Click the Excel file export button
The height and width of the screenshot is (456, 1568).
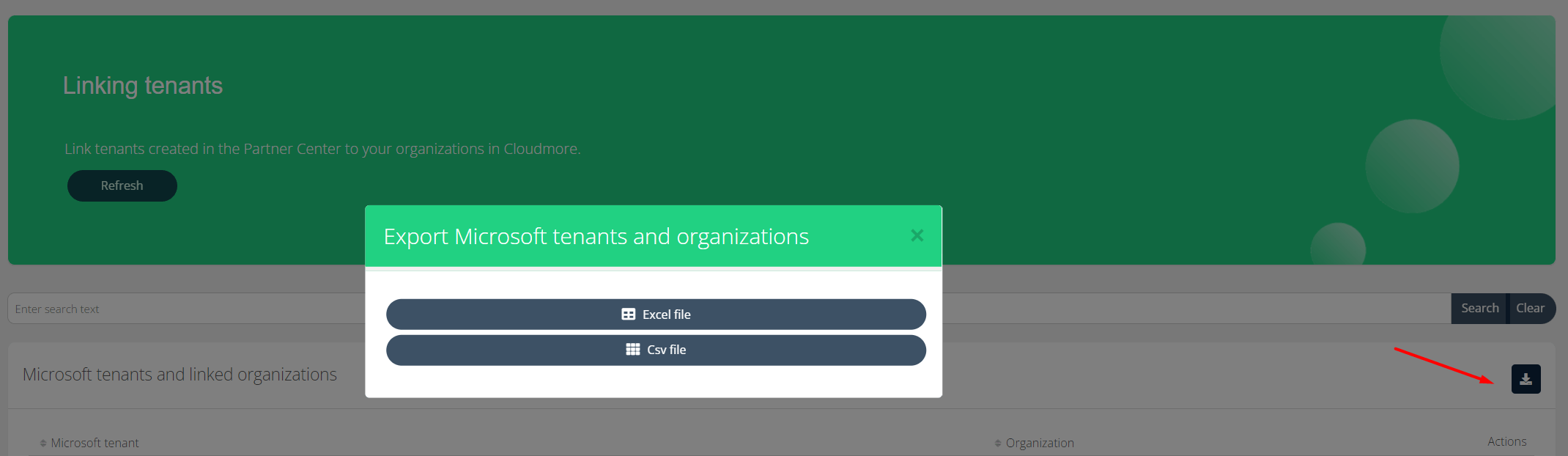(x=656, y=315)
